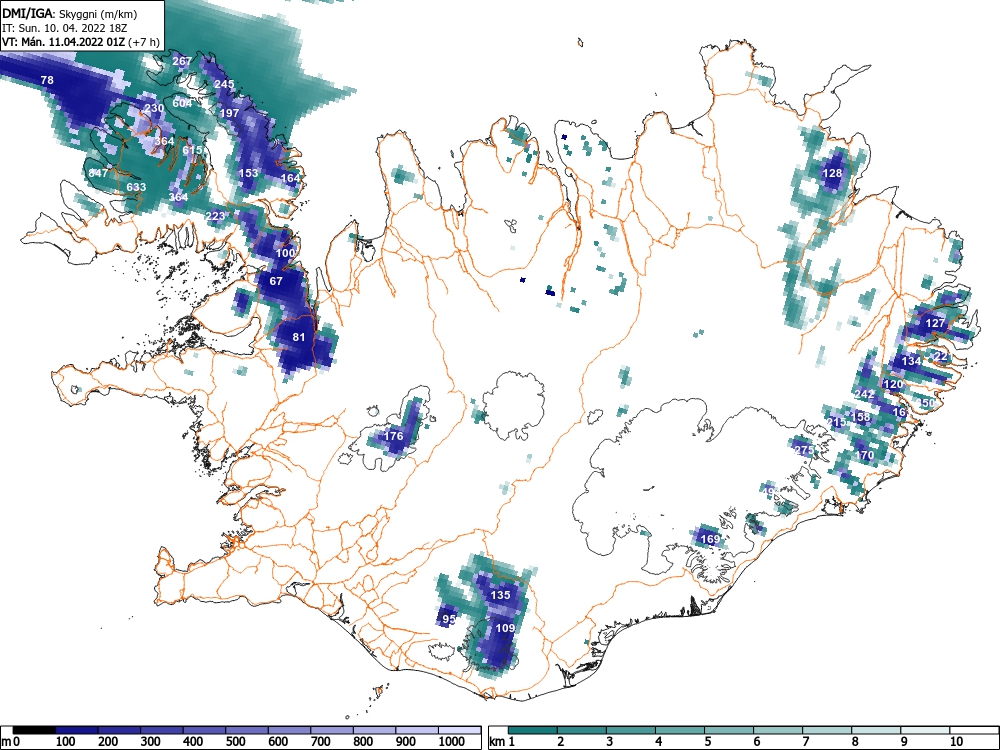Click the map visibility value '120'
Screen dimensions: 1000x750
tap(893, 385)
